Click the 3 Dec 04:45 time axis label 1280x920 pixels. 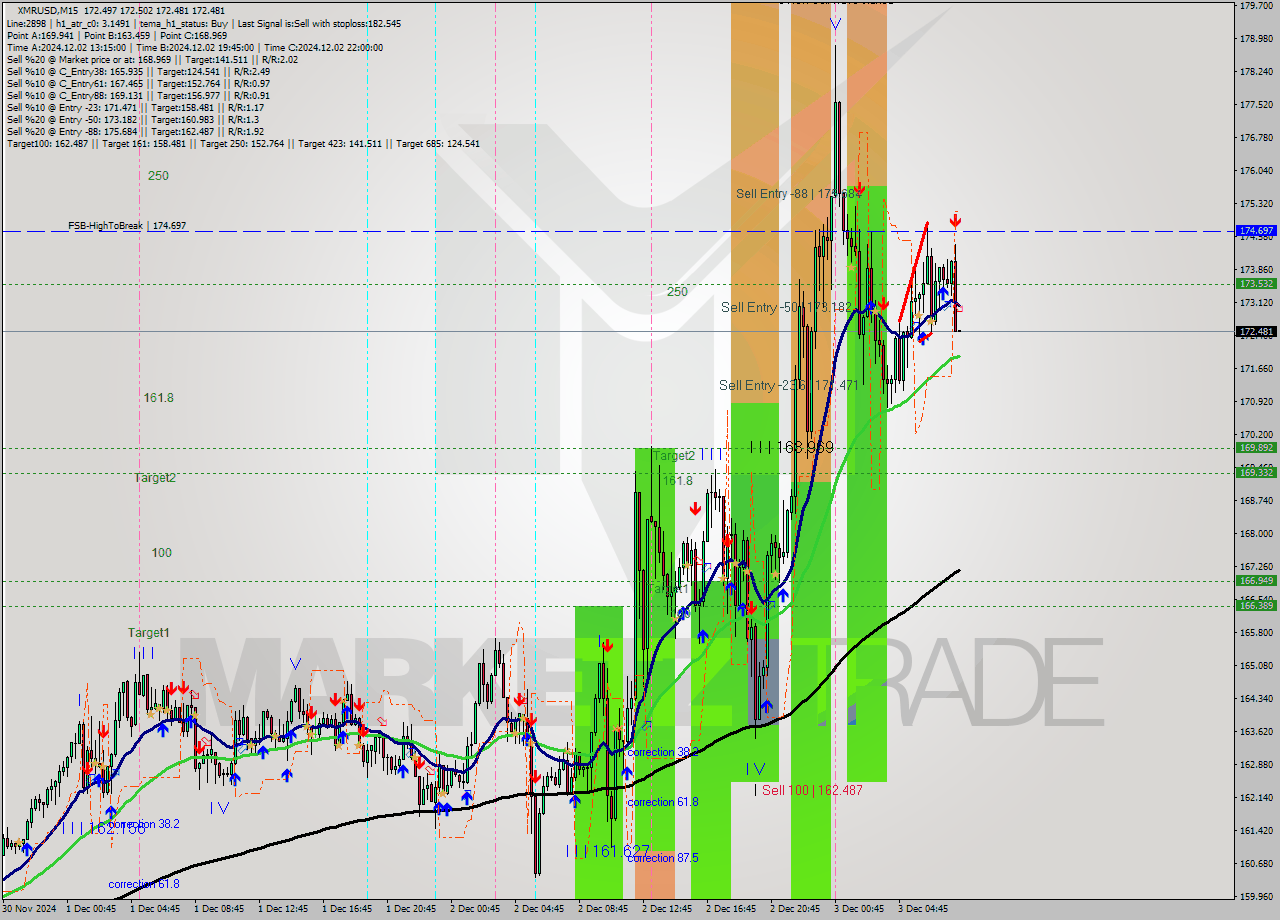(923, 909)
